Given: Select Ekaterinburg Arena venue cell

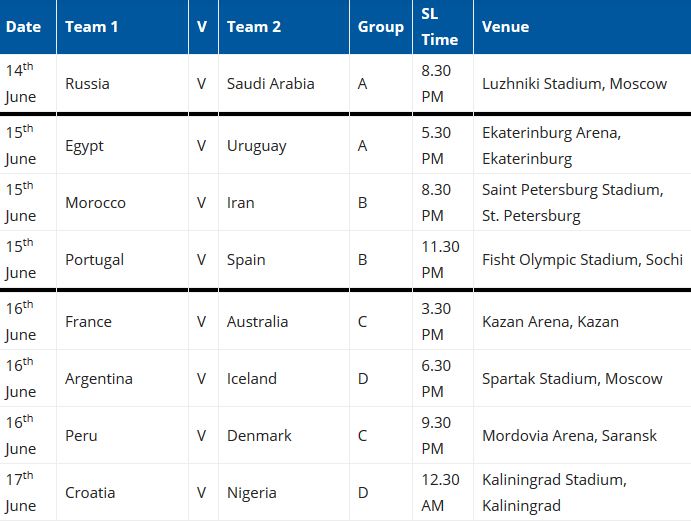Looking at the screenshot, I should click(x=582, y=145).
